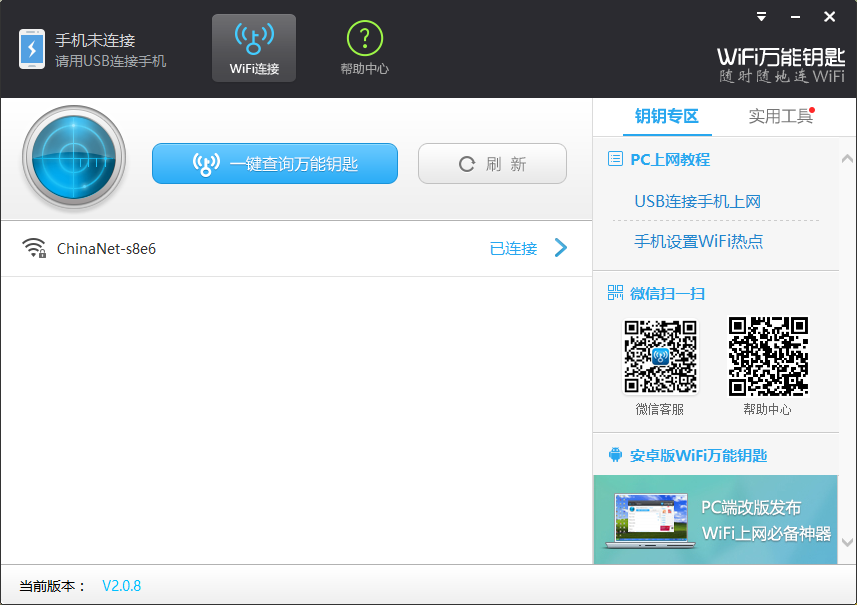This screenshot has width=857, height=605.
Task: Select the ChinaNet-s8e6 network name
Action: [106, 249]
